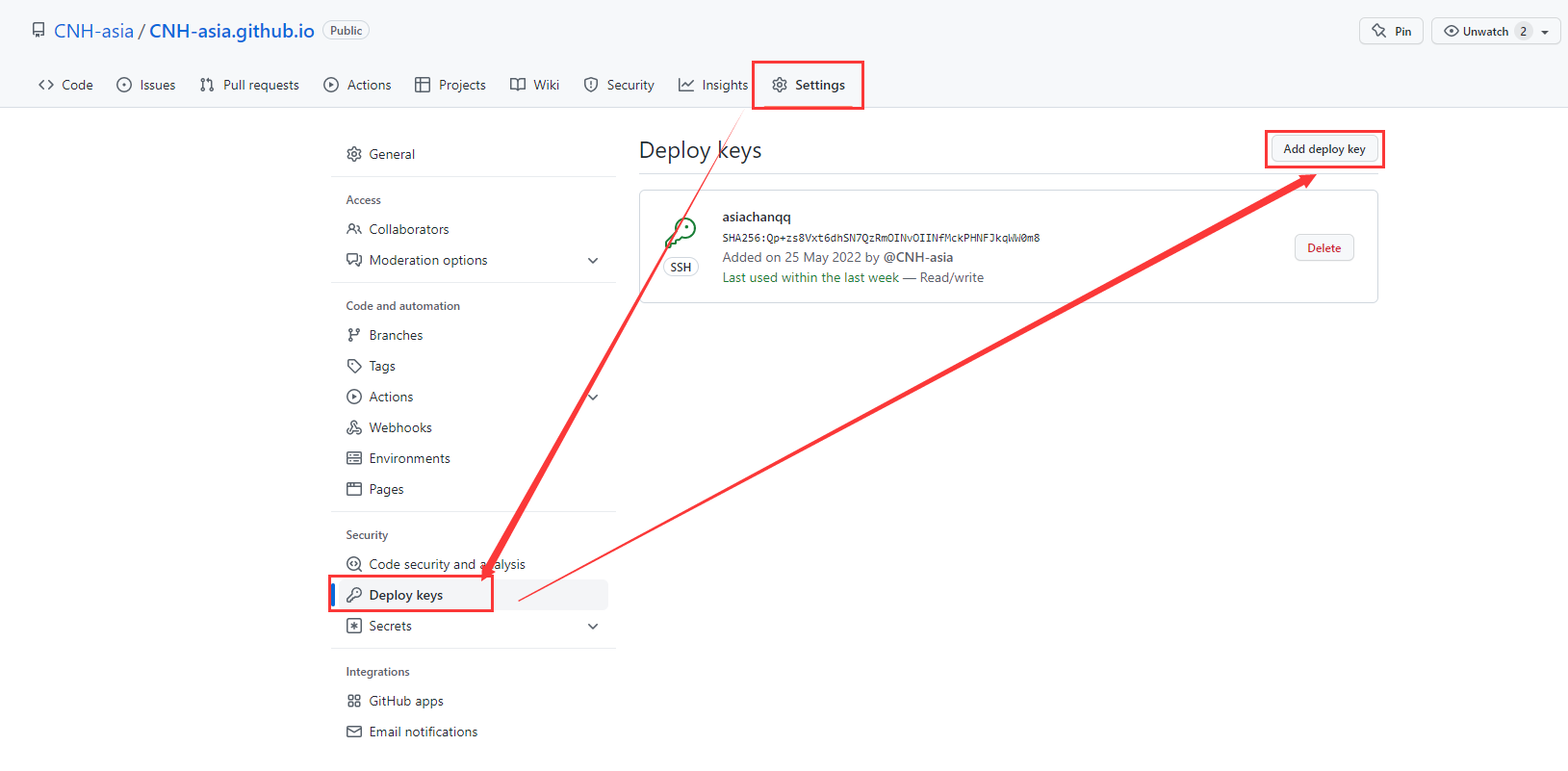
Task: Pin the repository with Pin button
Action: point(1391,31)
